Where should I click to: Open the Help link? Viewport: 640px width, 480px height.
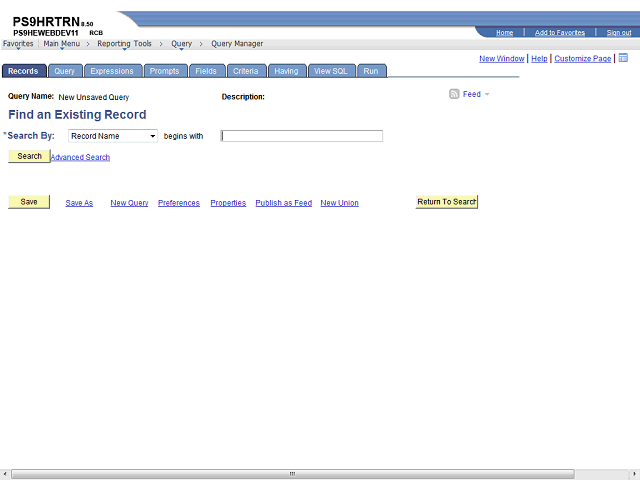coord(539,58)
